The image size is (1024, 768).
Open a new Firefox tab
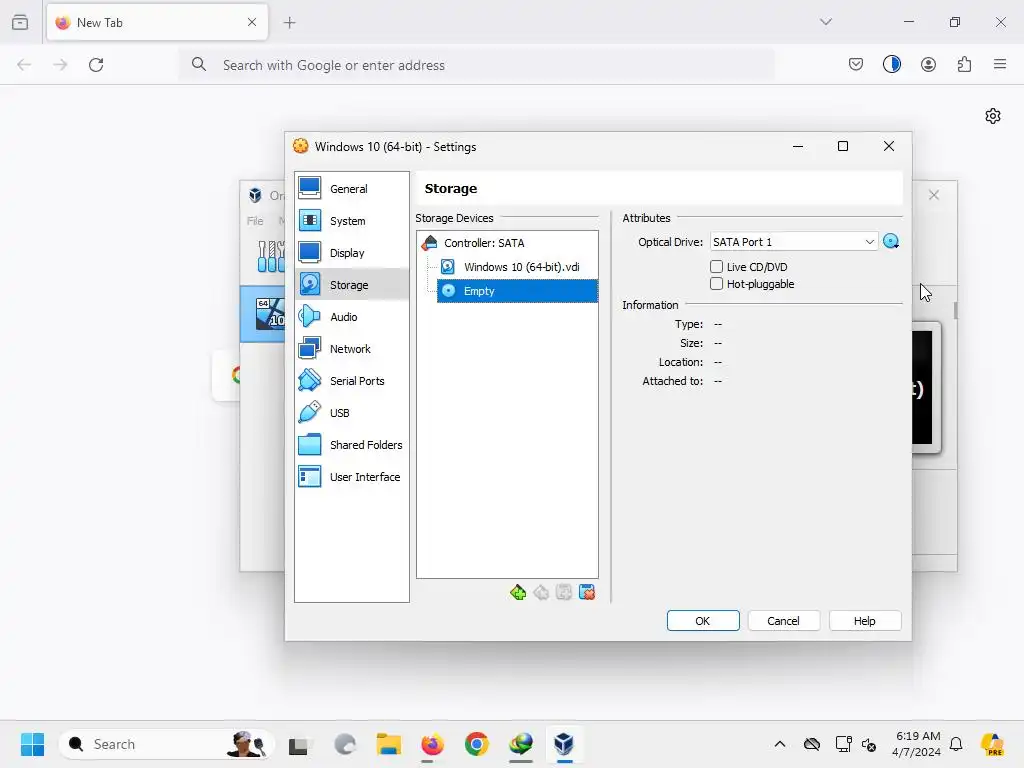pyautogui.click(x=289, y=22)
